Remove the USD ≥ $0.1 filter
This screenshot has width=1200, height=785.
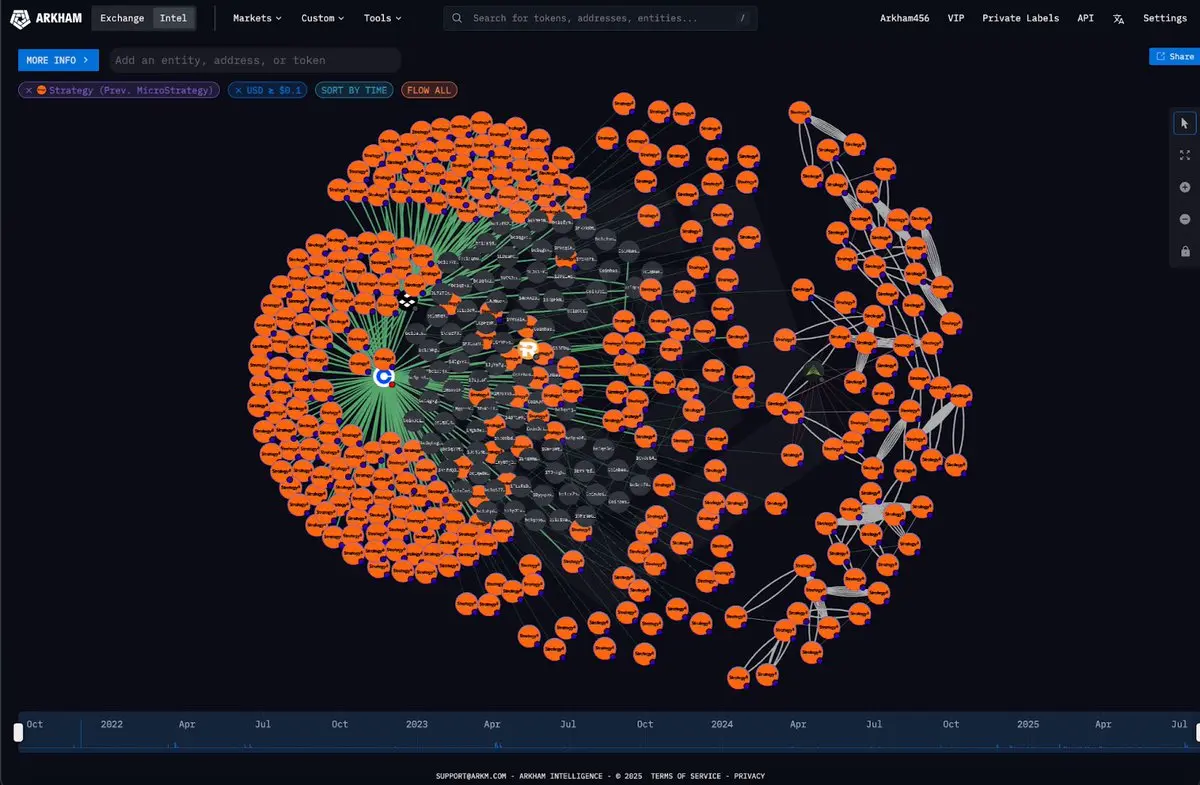(x=238, y=90)
